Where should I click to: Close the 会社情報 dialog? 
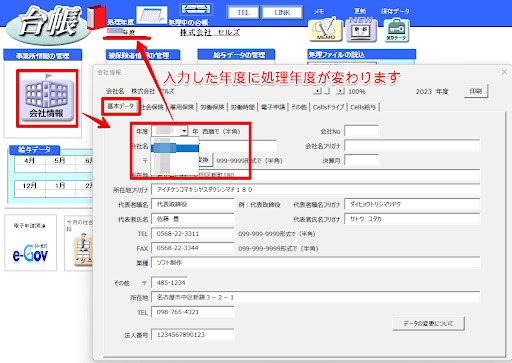(x=504, y=72)
